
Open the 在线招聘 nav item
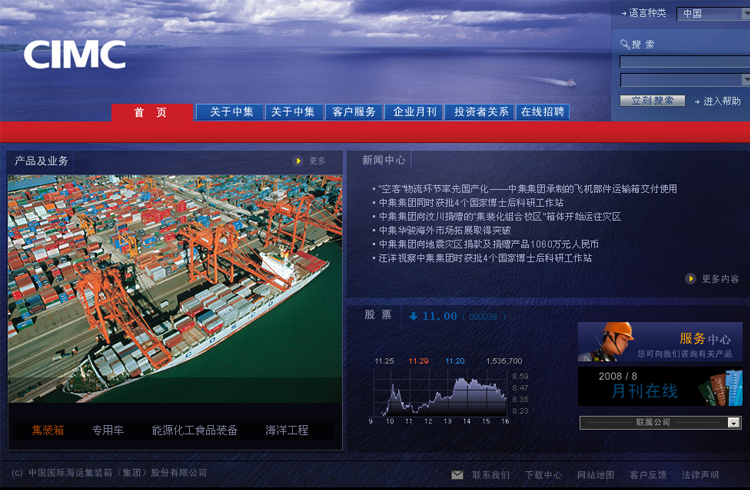542,112
